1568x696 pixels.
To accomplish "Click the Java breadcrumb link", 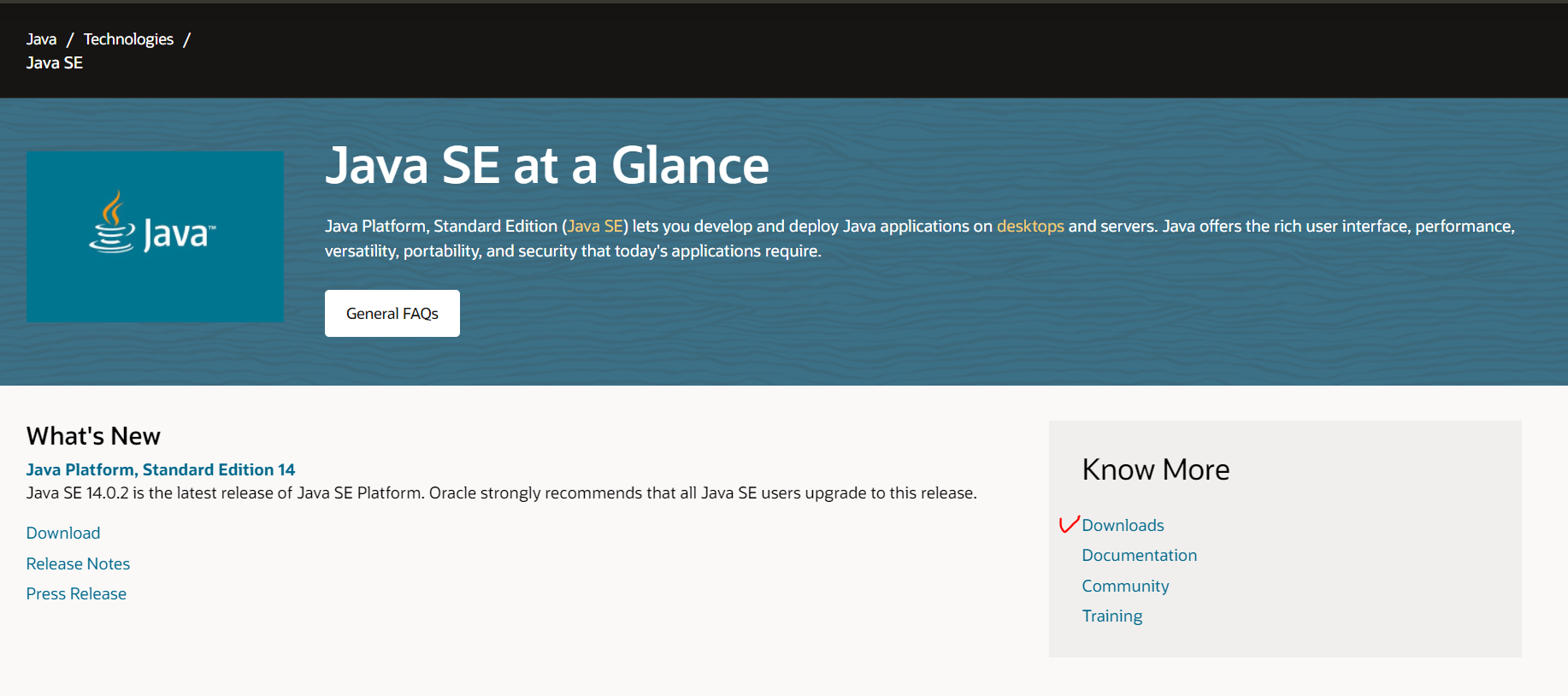I will tap(41, 39).
